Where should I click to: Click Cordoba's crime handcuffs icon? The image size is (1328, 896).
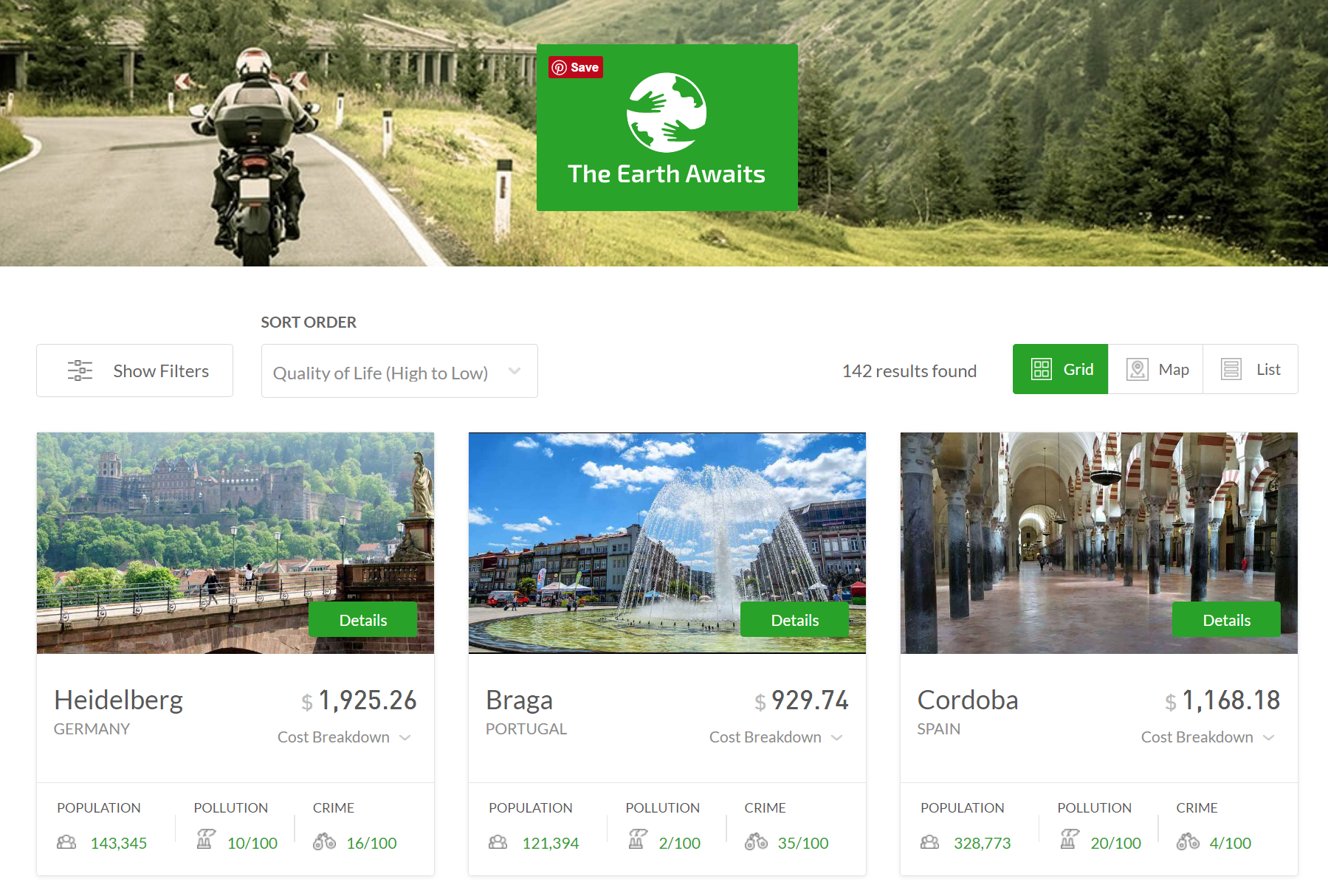point(1188,841)
